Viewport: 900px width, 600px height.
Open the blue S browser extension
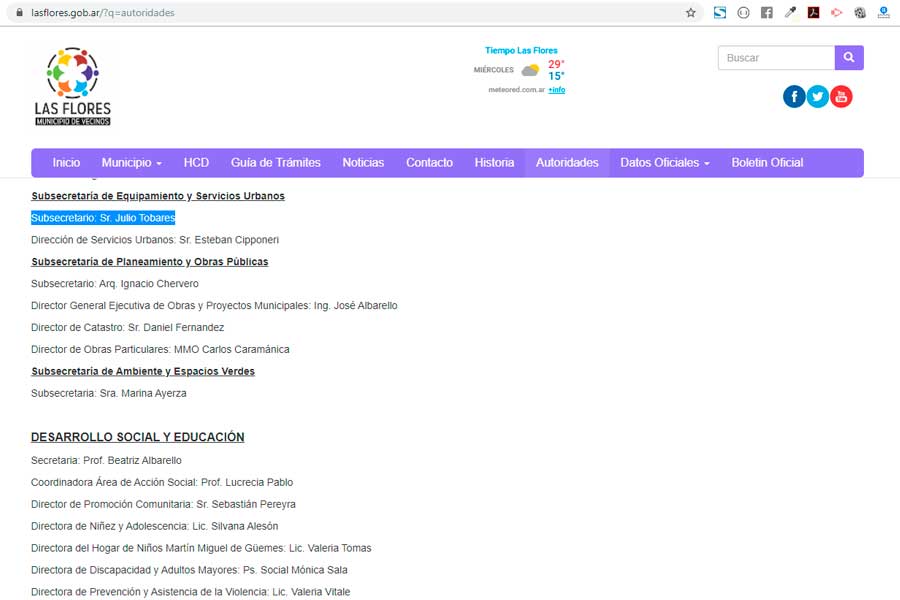point(720,13)
